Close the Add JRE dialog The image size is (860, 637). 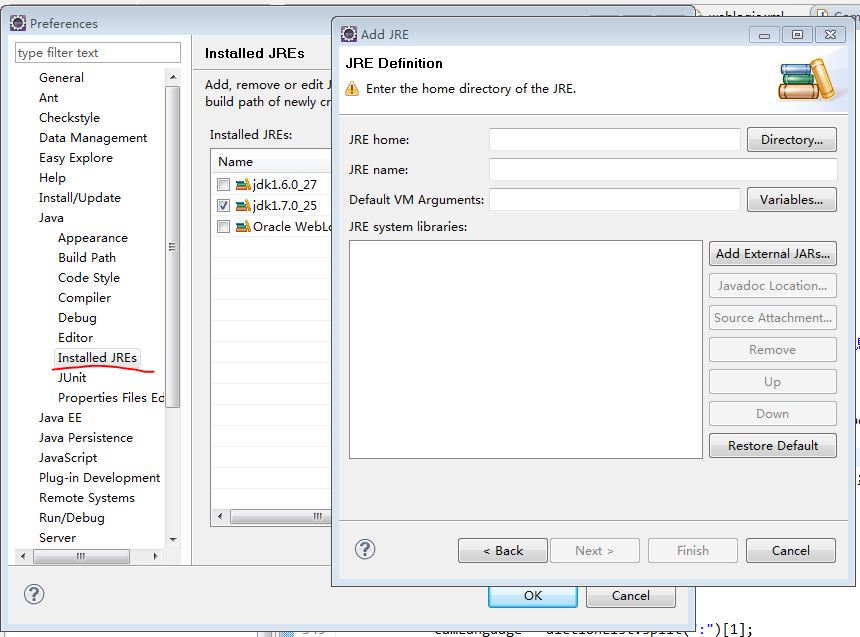[x=830, y=35]
